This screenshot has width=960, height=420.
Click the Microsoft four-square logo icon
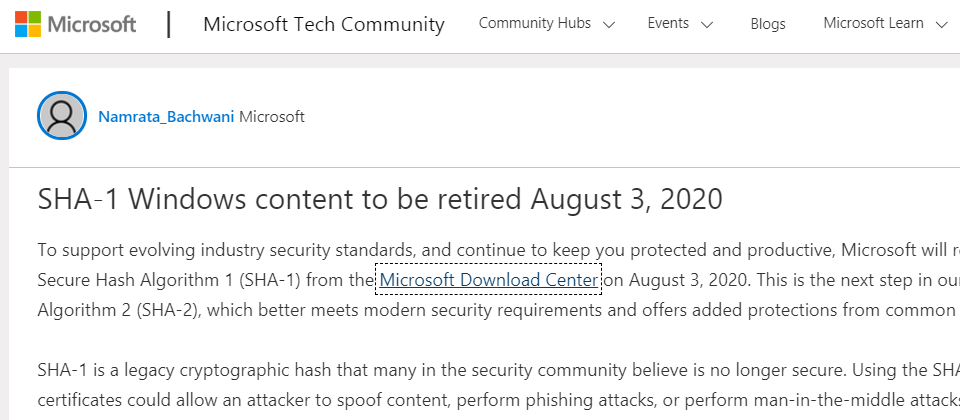click(x=28, y=24)
